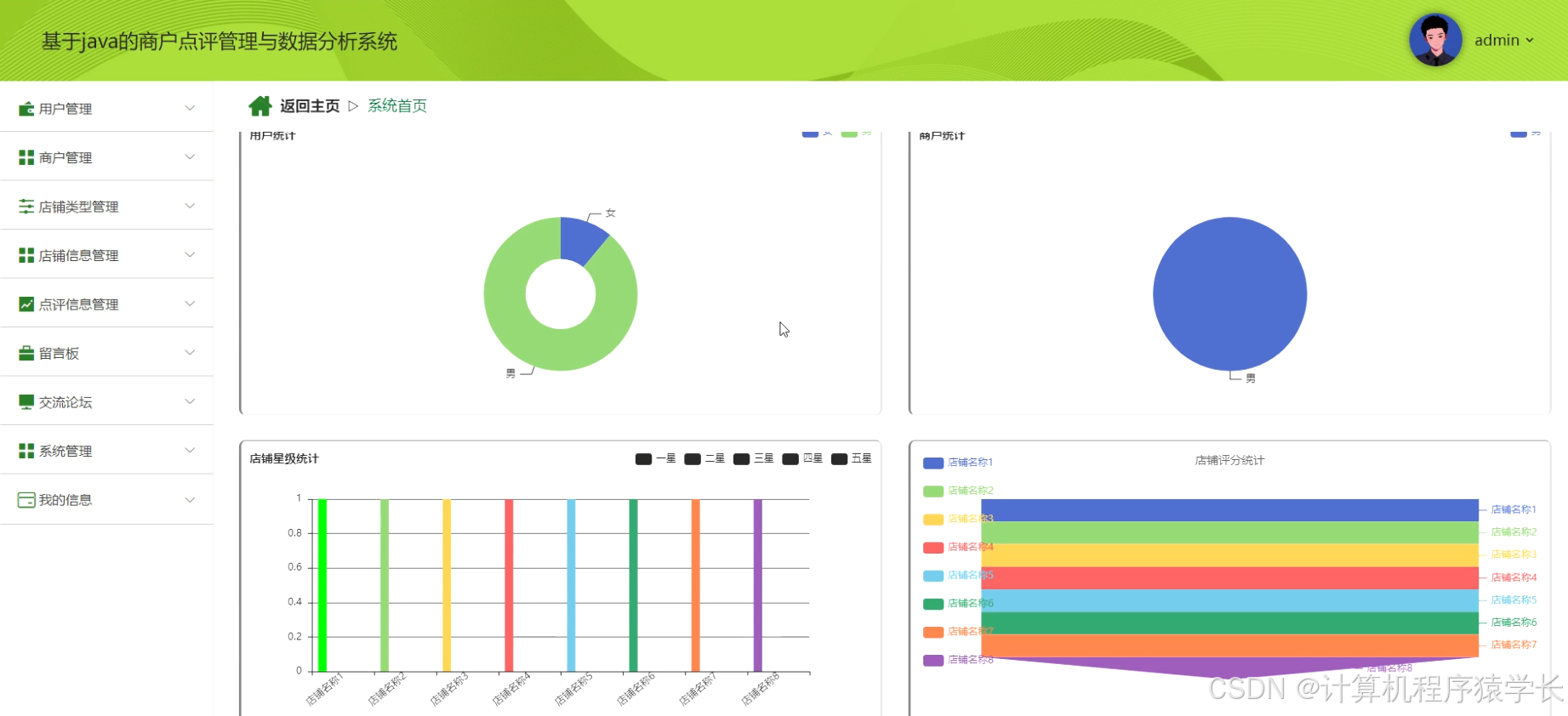Open the 系统管理 menu item
The height and width of the screenshot is (716, 1568).
coord(106,451)
